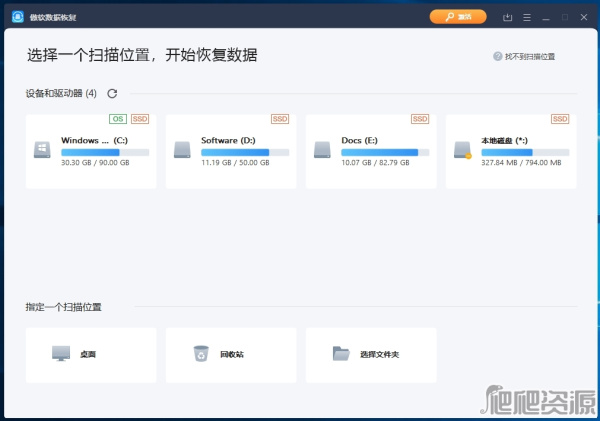
Task: Click the green OS badge on C: drive
Action: click(118, 119)
